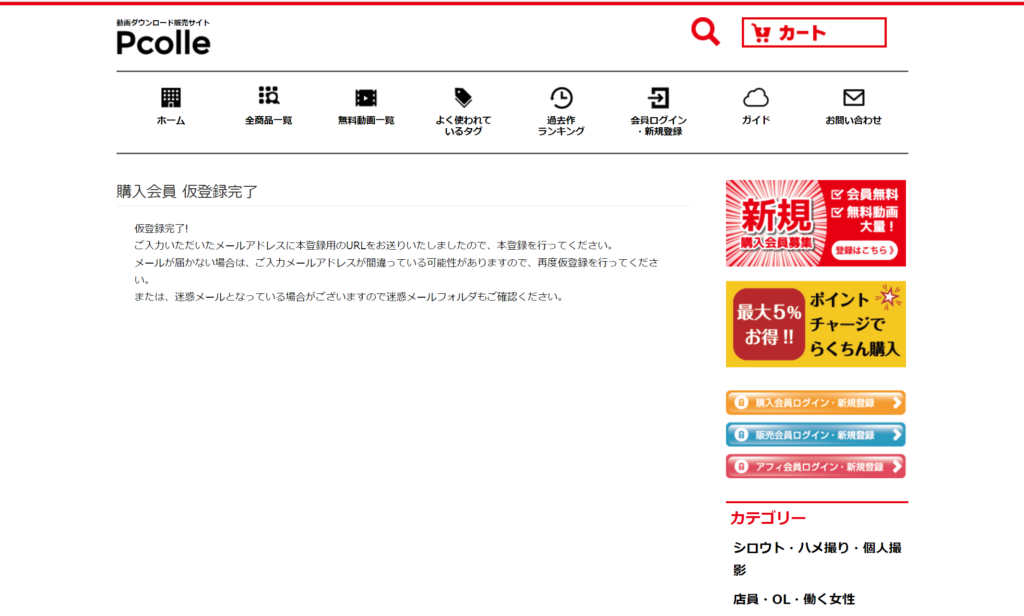
Task: Open 無料動画一覧 film icon
Action: coord(366,98)
